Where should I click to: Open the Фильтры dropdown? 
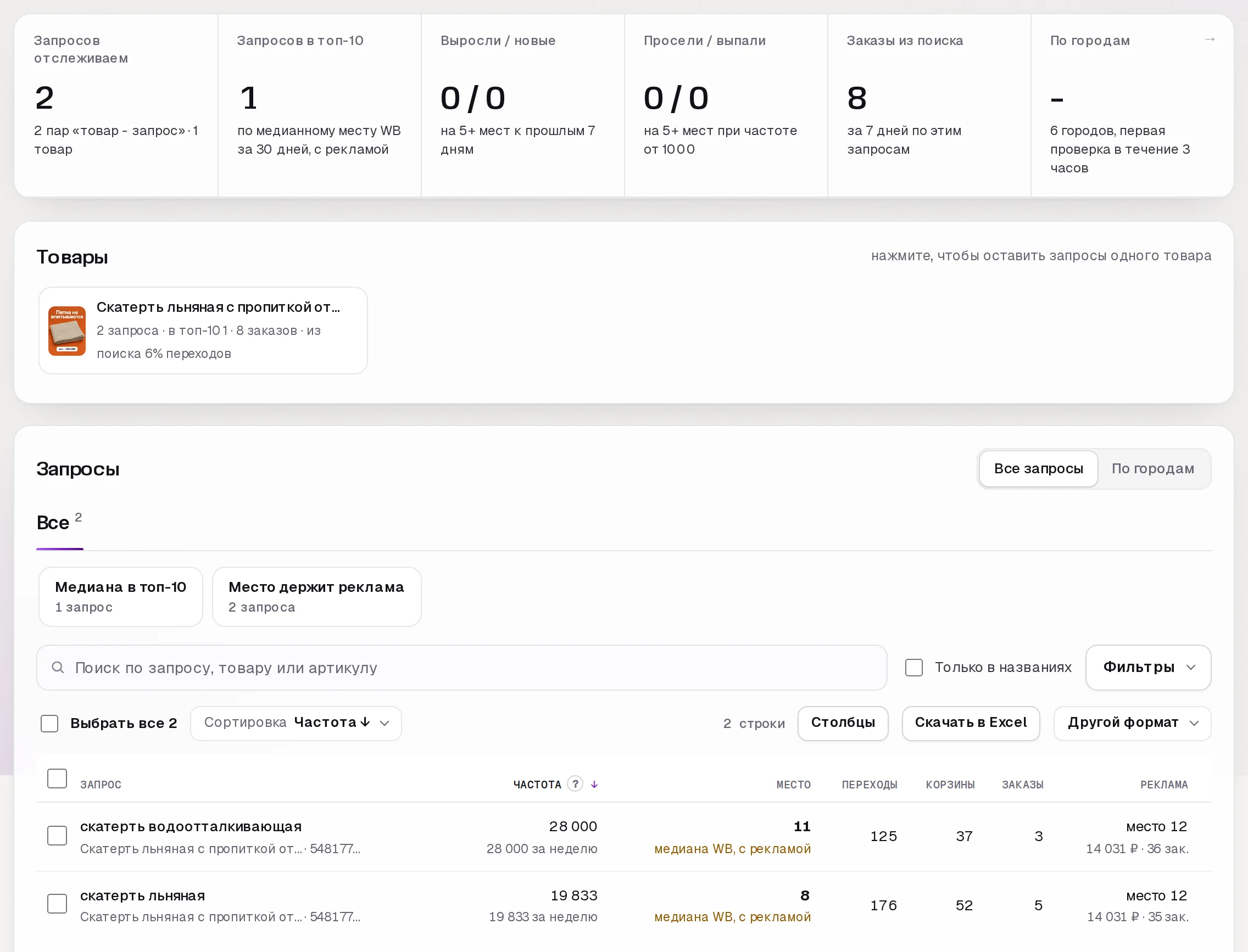click(1148, 668)
